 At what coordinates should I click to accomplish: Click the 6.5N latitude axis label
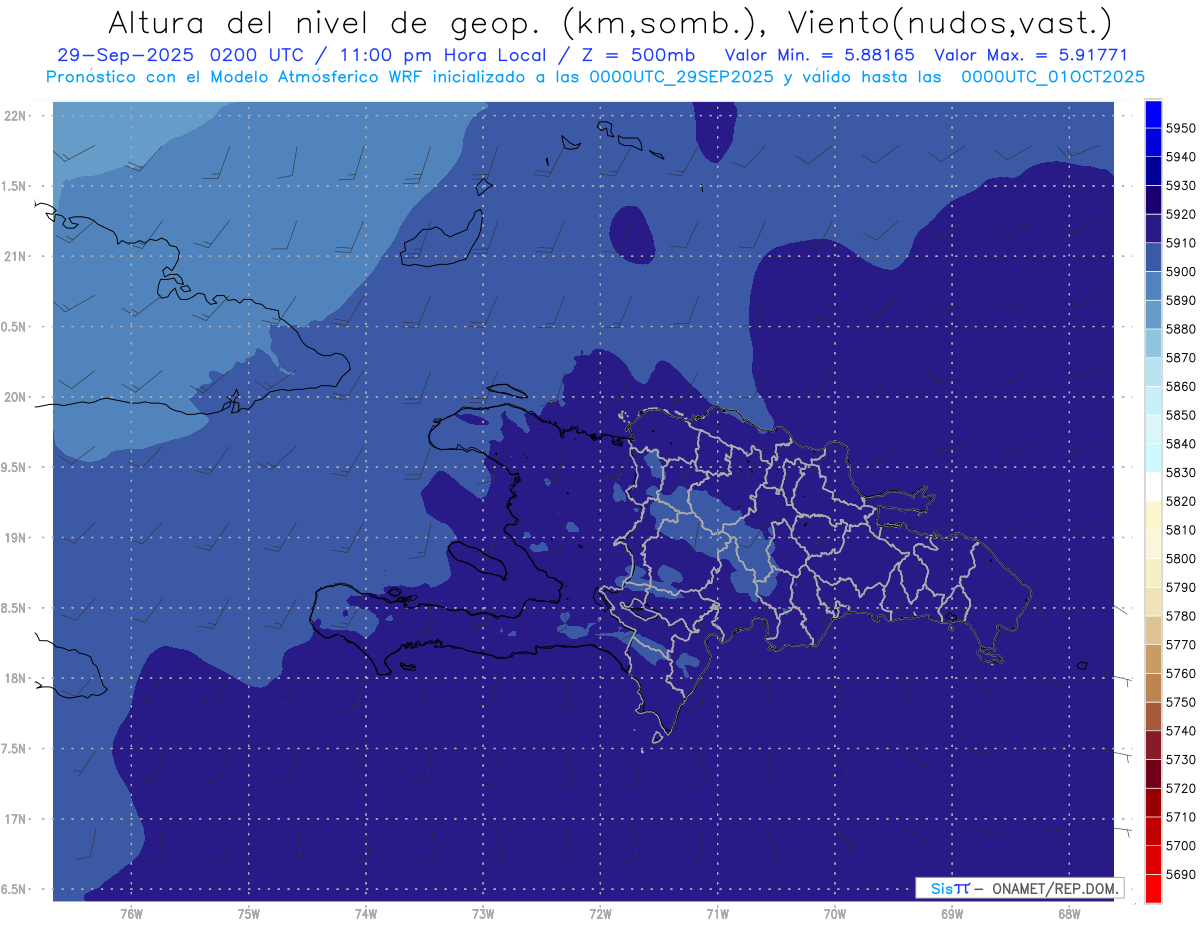pos(14,889)
